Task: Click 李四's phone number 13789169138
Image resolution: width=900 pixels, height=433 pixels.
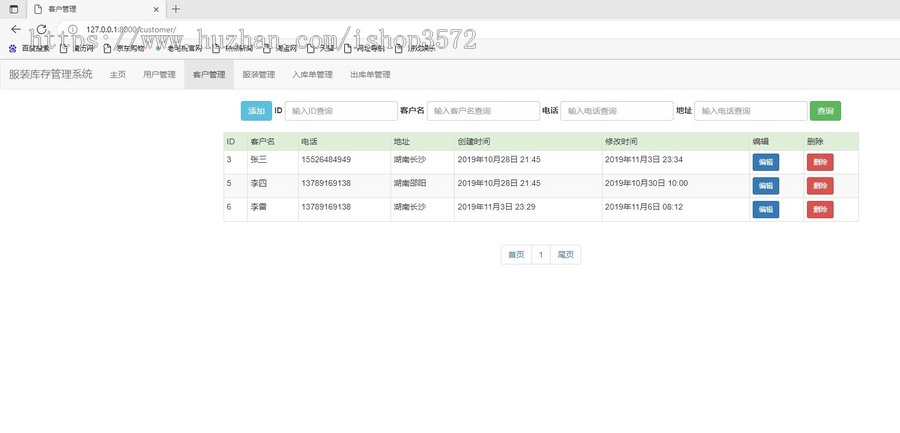Action: [326, 183]
